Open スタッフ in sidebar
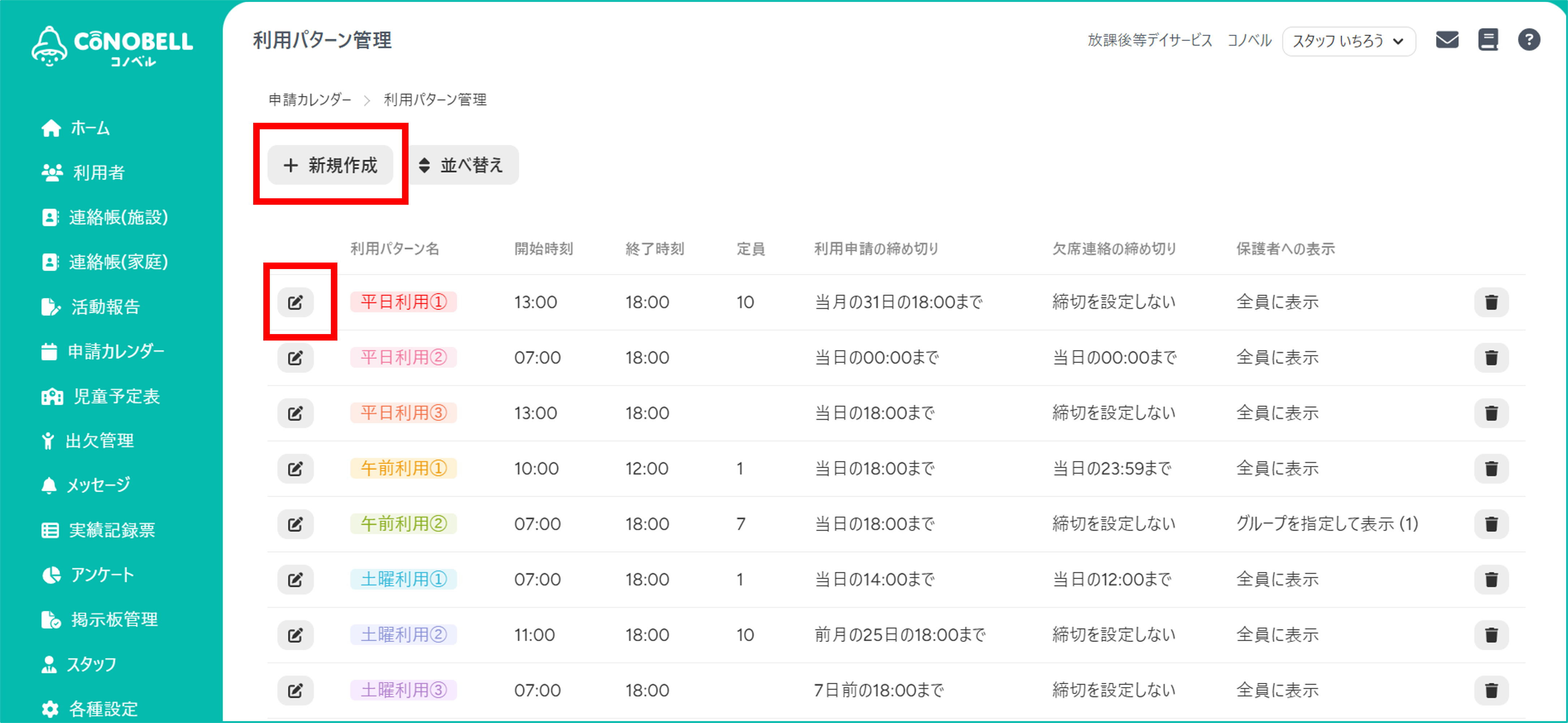 tap(78, 664)
